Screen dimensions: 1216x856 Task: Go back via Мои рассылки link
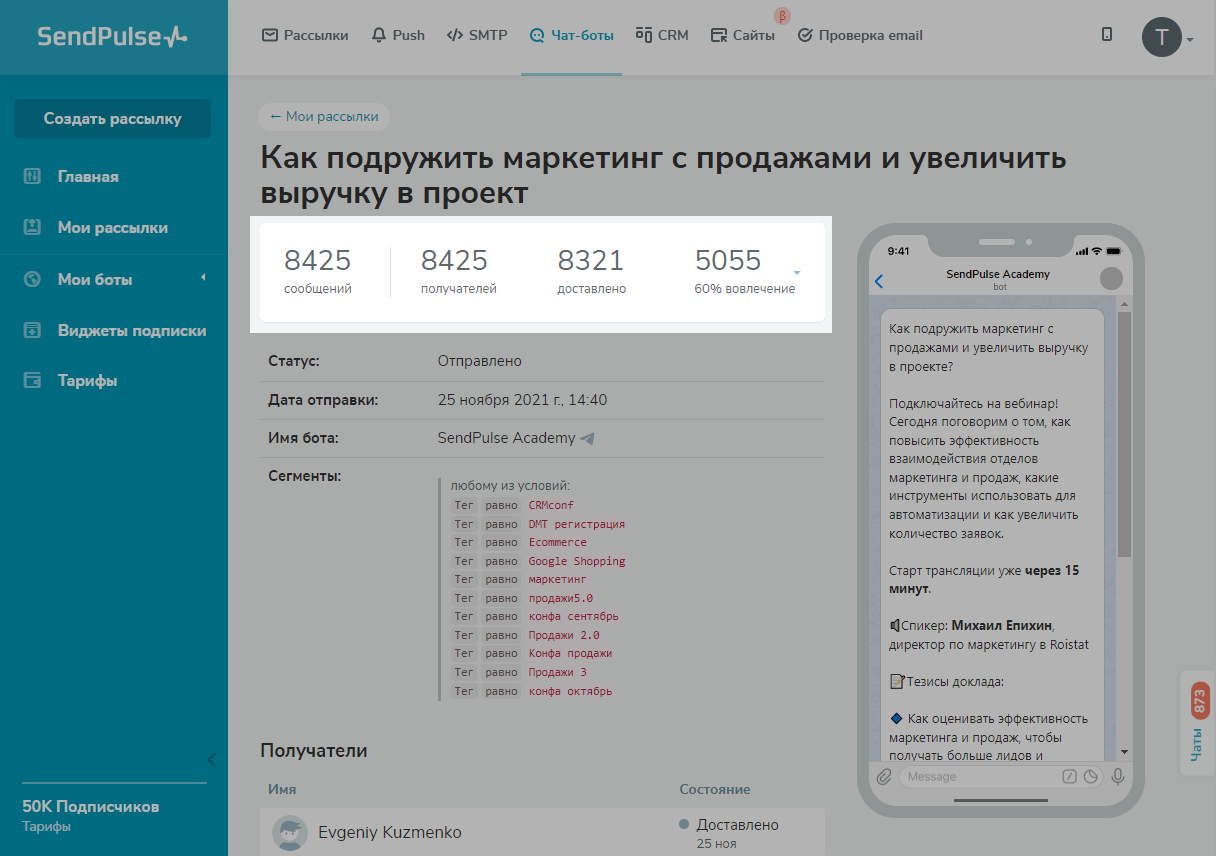tap(324, 116)
